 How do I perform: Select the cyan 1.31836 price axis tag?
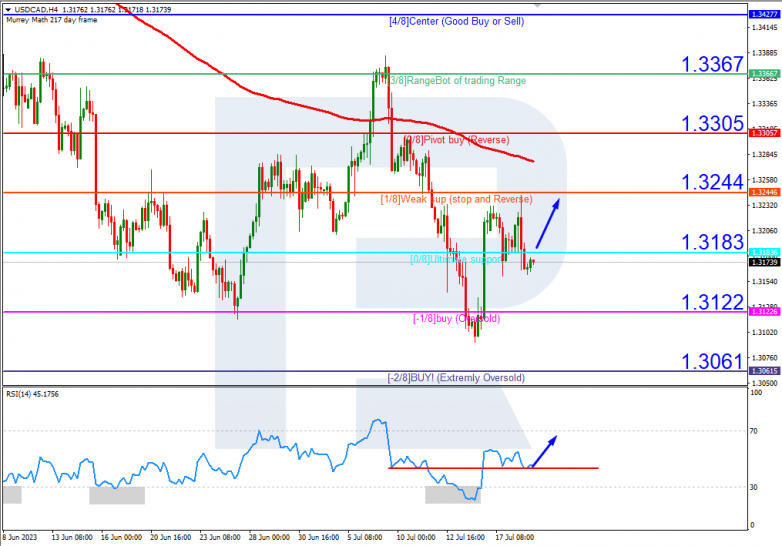(764, 253)
